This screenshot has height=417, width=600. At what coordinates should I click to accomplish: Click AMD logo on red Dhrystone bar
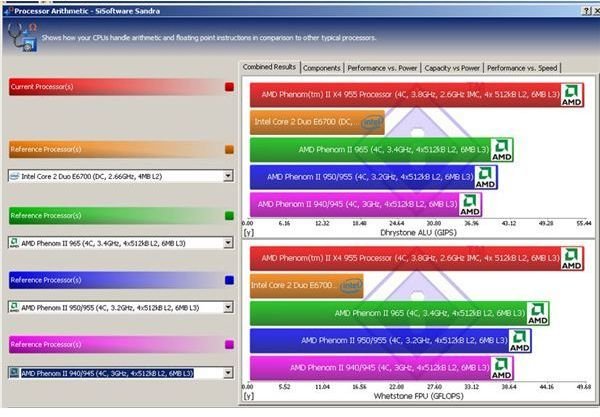tap(571, 95)
